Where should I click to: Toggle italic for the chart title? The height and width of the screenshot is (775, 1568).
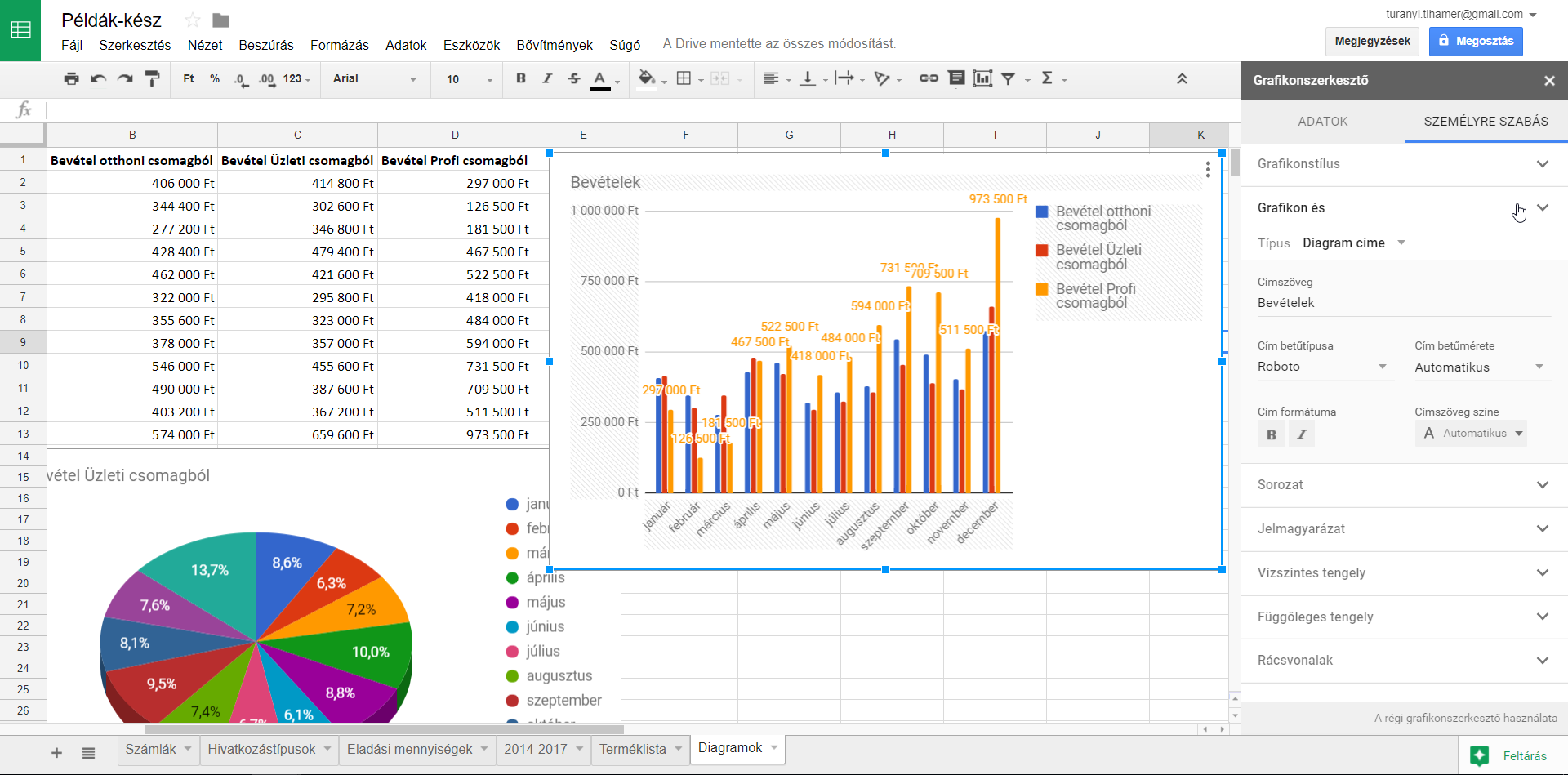(x=1302, y=434)
